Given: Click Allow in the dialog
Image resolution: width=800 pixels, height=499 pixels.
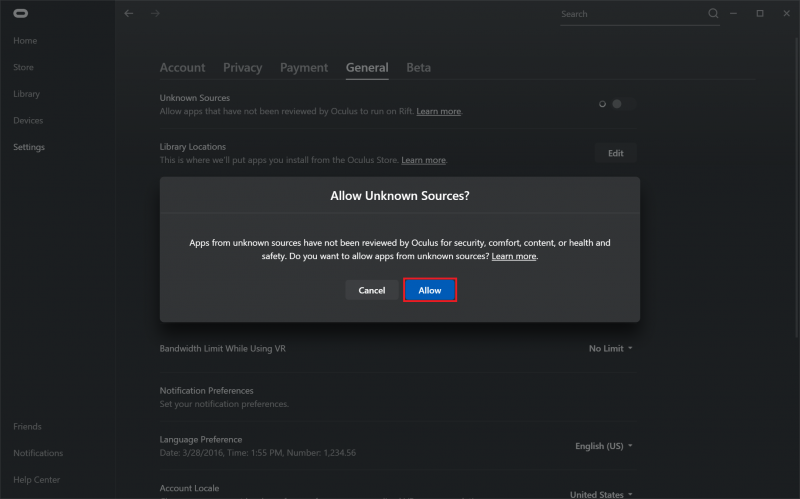Looking at the screenshot, I should tap(430, 290).
